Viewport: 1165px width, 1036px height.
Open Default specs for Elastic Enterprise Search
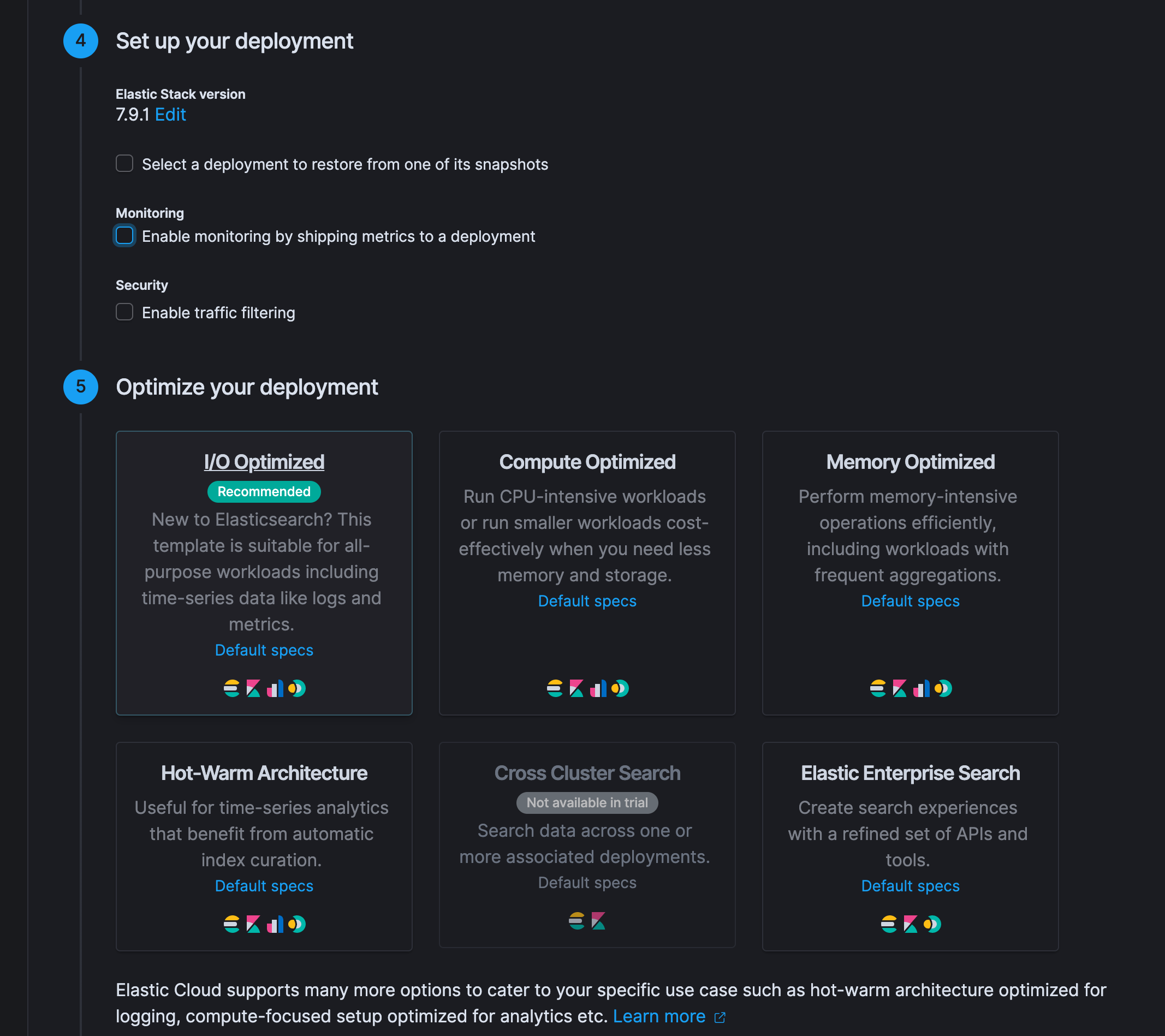910,885
